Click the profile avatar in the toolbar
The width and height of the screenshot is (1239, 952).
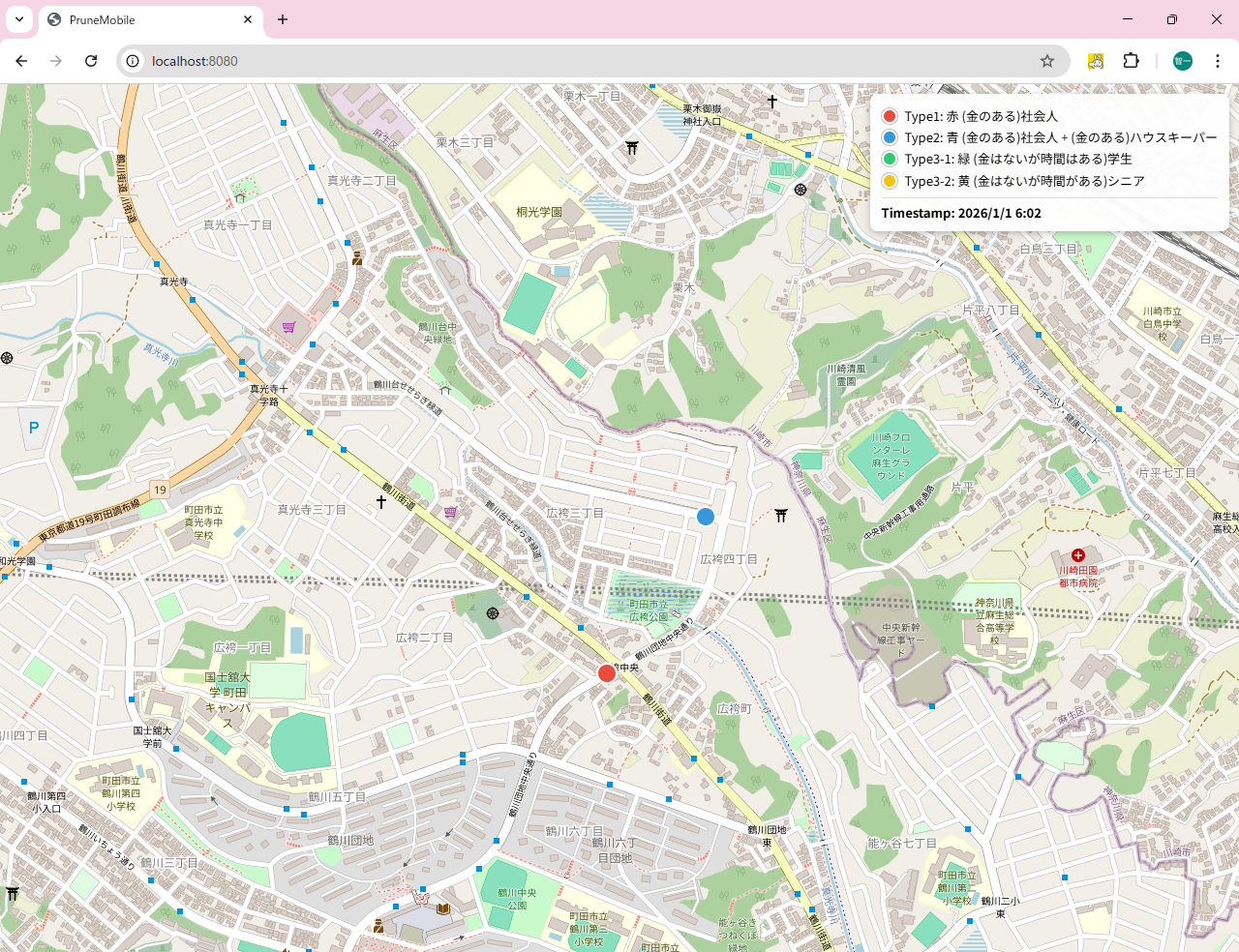pos(1183,61)
